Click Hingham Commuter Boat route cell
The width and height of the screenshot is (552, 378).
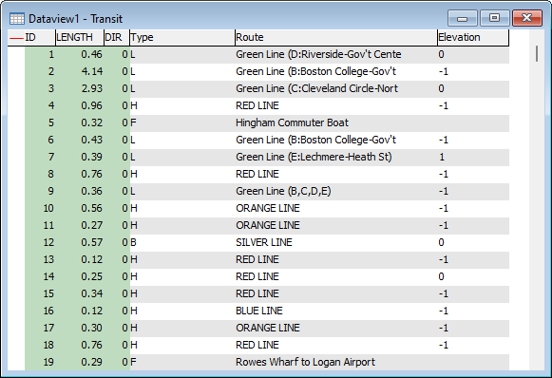336,123
